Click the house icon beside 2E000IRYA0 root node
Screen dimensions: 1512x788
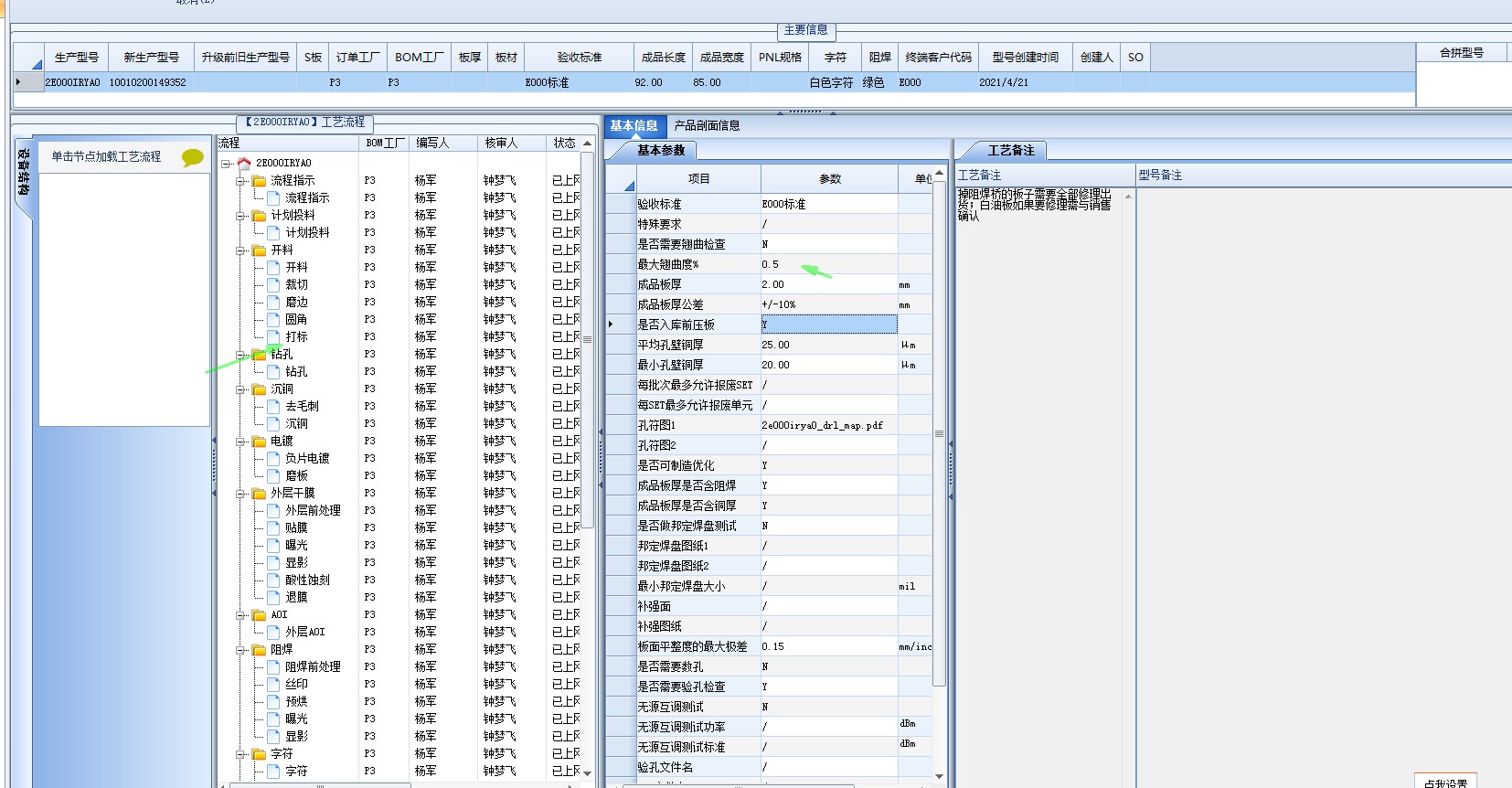click(x=244, y=163)
